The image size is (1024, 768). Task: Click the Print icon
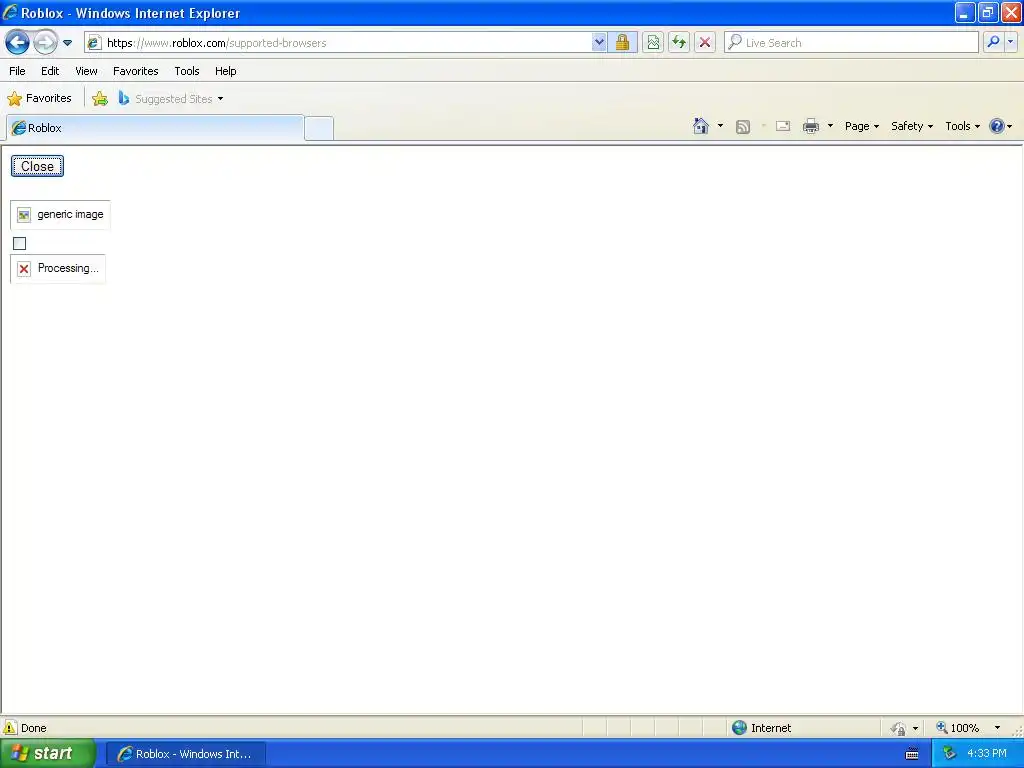pyautogui.click(x=810, y=126)
